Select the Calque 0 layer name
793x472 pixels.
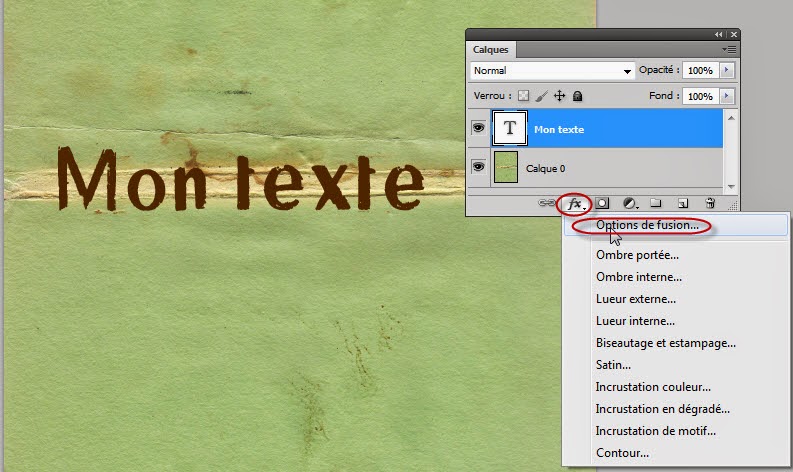[x=545, y=168]
